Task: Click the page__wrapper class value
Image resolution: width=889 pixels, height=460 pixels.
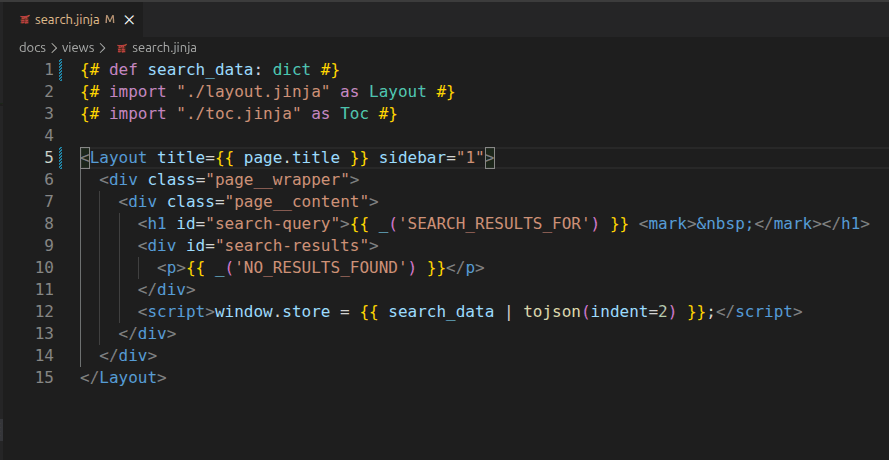Action: point(277,180)
